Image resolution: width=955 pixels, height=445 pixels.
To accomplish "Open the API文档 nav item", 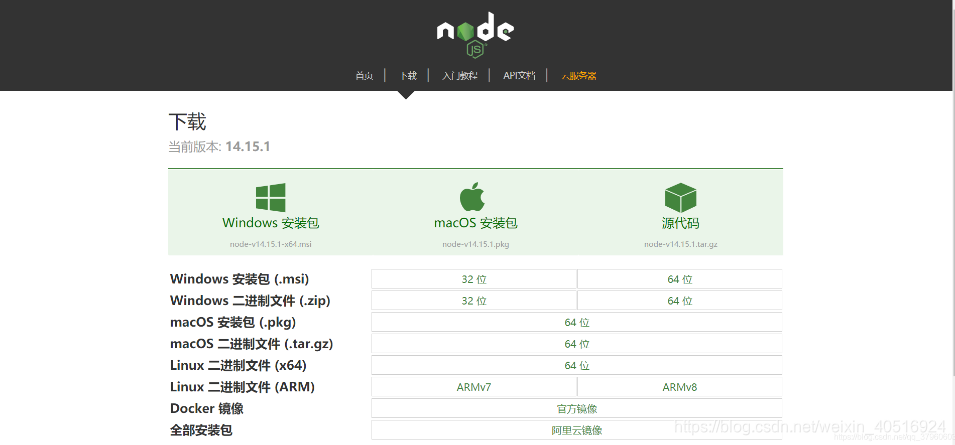I will (520, 75).
